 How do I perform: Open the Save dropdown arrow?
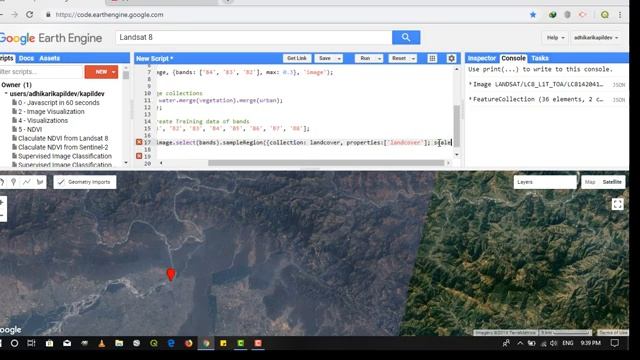click(339, 58)
